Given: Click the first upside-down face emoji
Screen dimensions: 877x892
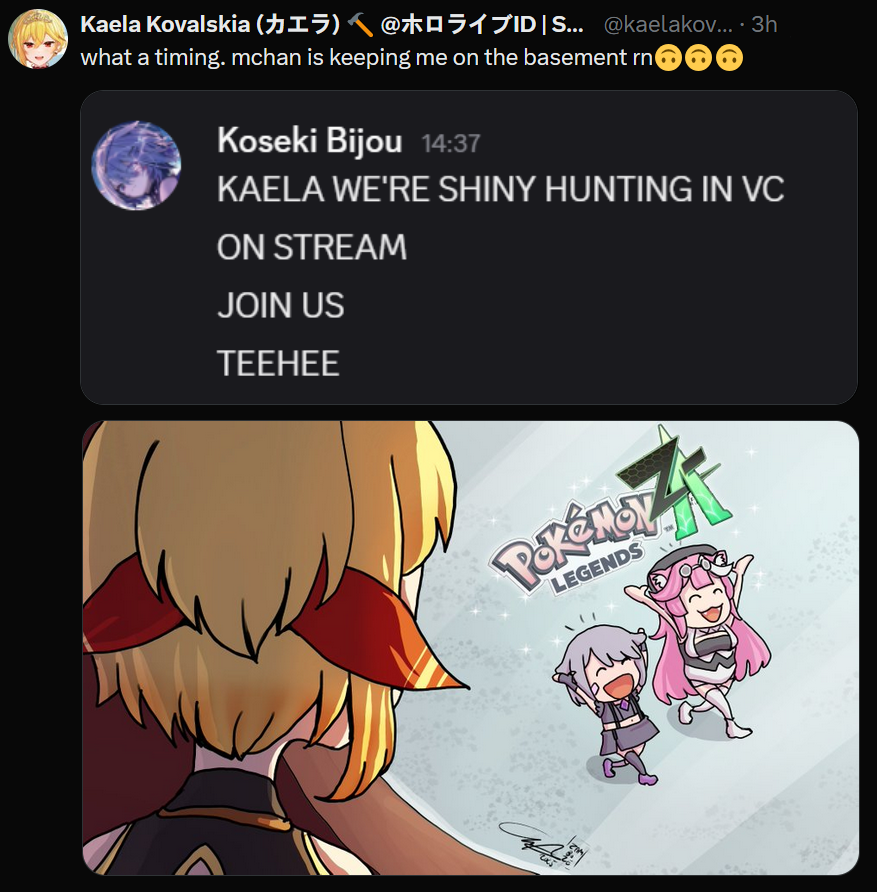Looking at the screenshot, I should [x=669, y=57].
